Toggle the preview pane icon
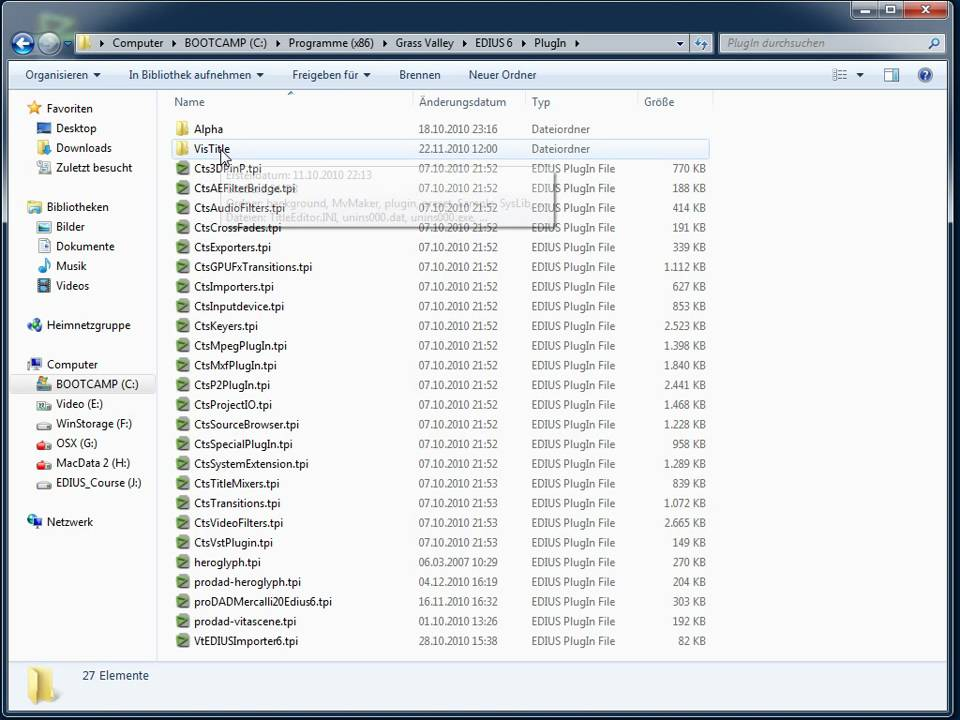The width and height of the screenshot is (960, 720). (891, 75)
